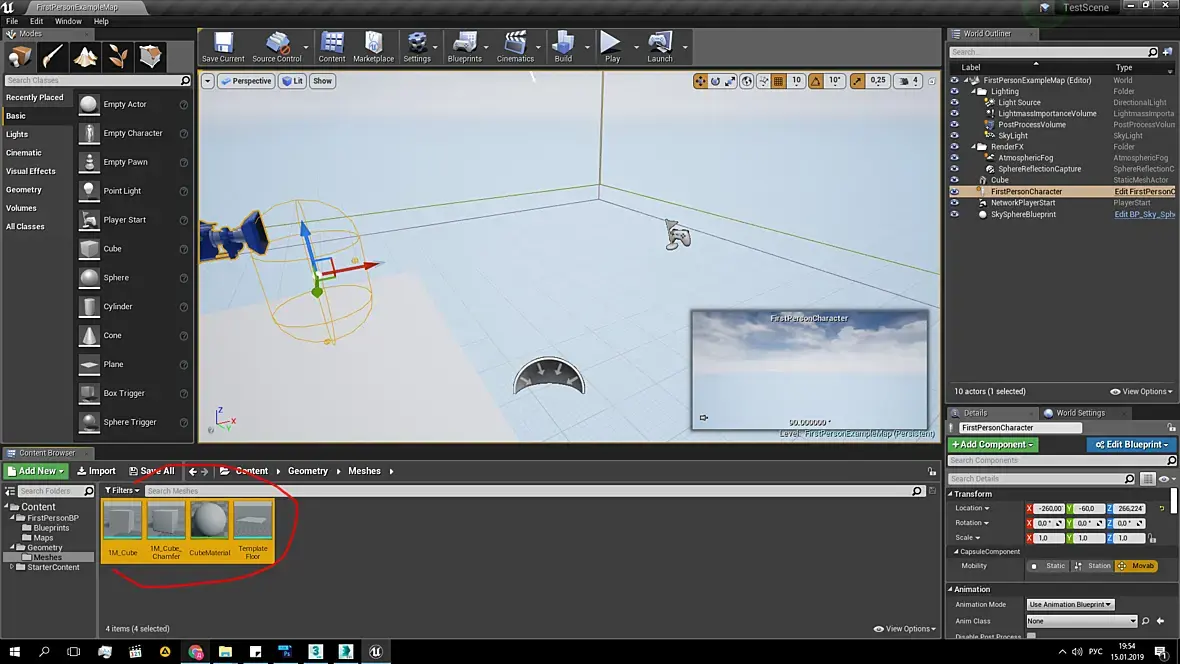Click the Blueprints toolbar icon
Image resolution: width=1180 pixels, height=664 pixels.
pyautogui.click(x=464, y=46)
